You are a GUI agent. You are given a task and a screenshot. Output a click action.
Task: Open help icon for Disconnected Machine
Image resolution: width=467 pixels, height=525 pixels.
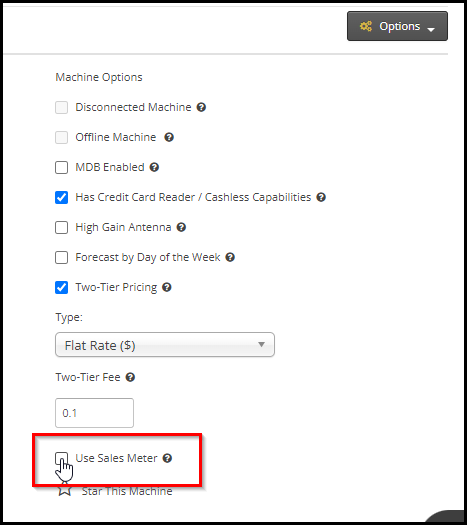pos(201,107)
